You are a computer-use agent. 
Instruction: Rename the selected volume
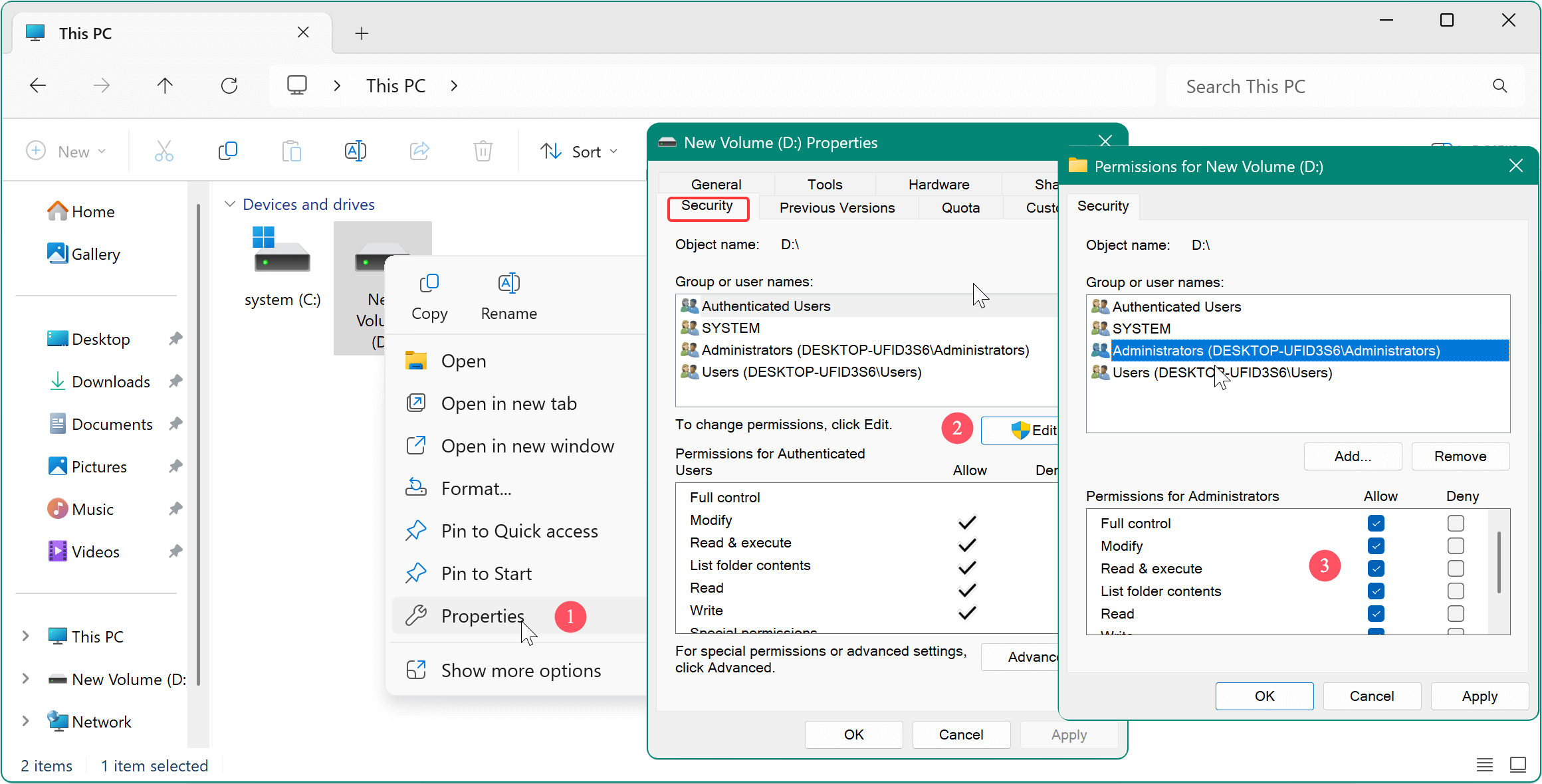point(356,151)
